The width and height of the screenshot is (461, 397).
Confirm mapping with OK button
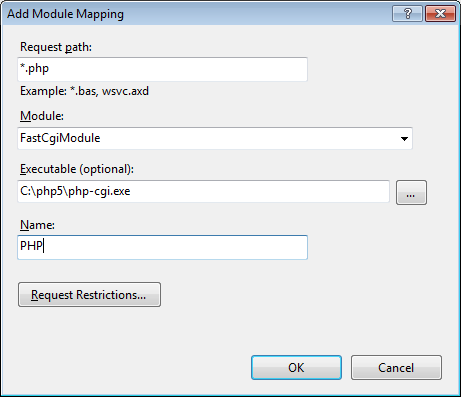(x=296, y=367)
